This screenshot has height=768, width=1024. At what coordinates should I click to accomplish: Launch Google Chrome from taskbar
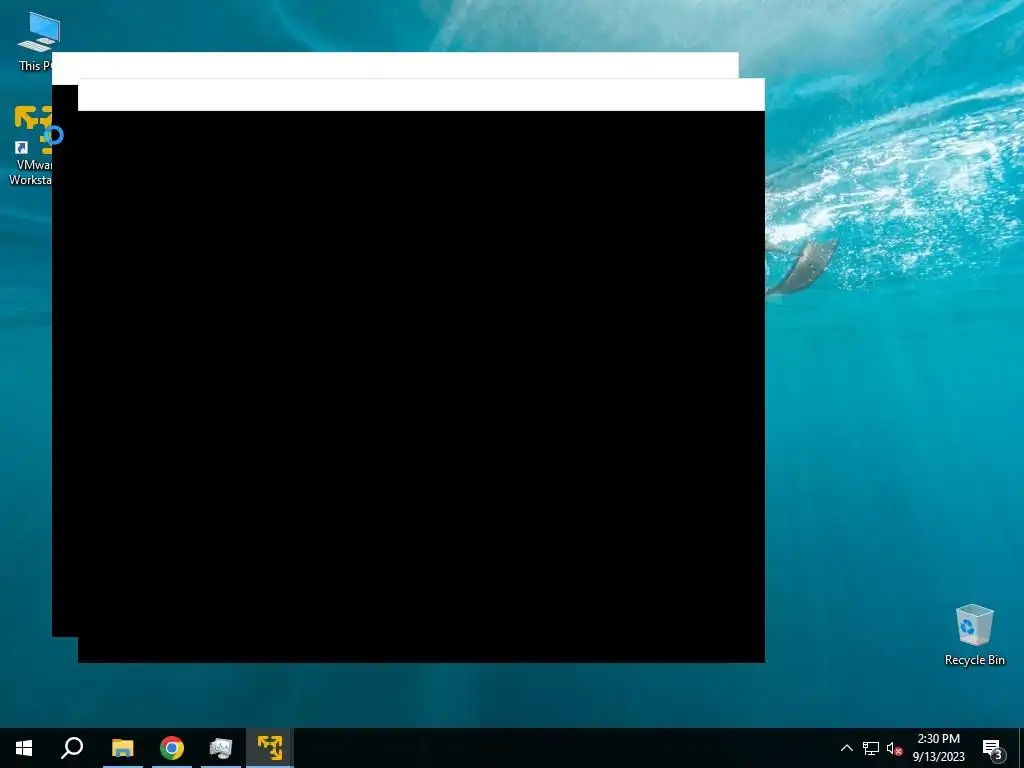pyautogui.click(x=172, y=748)
